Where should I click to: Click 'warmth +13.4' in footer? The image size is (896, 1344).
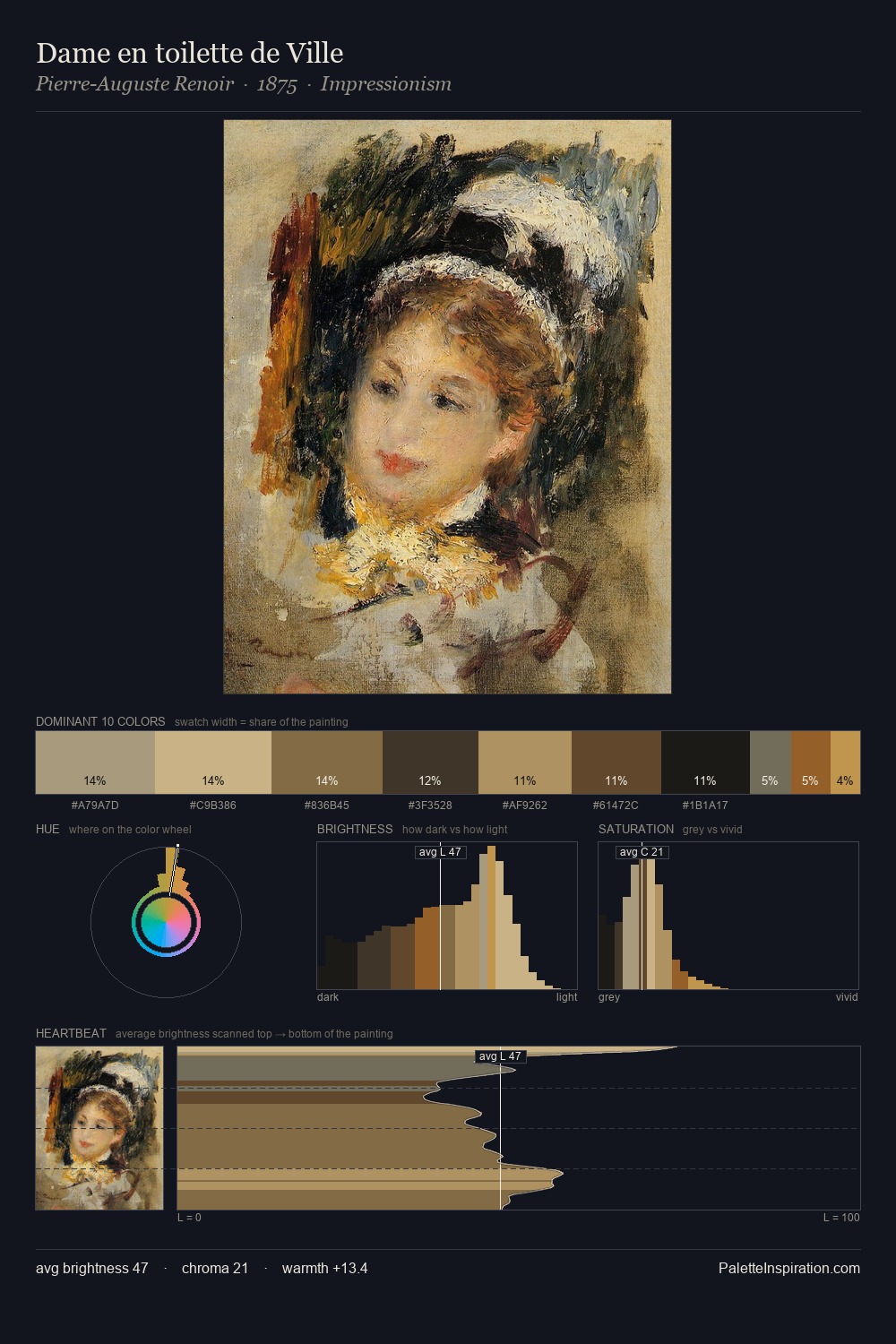(x=325, y=1268)
